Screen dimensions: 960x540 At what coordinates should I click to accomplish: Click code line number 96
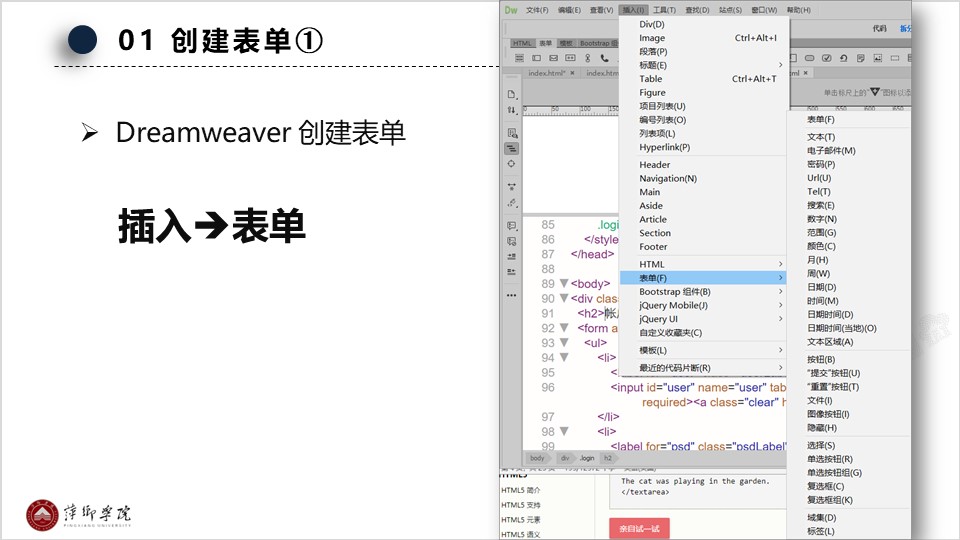[x=547, y=388]
